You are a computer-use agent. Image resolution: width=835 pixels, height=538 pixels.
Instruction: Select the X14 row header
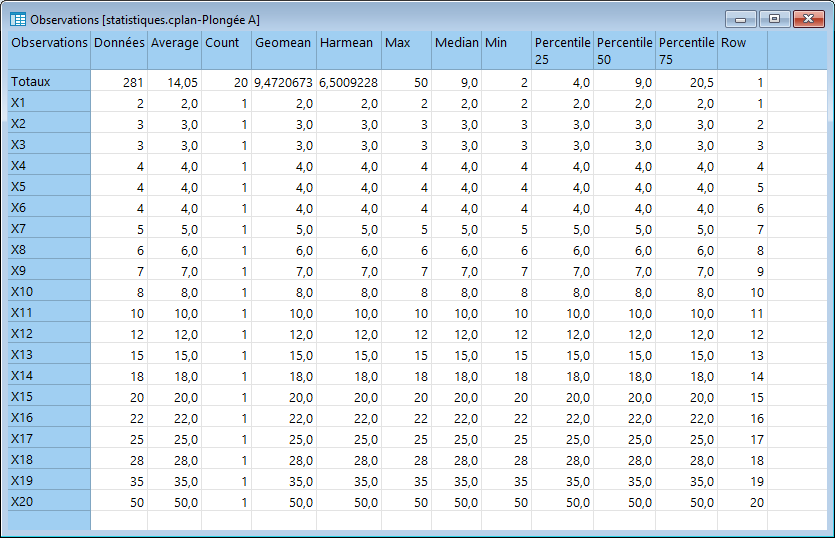pos(49,375)
